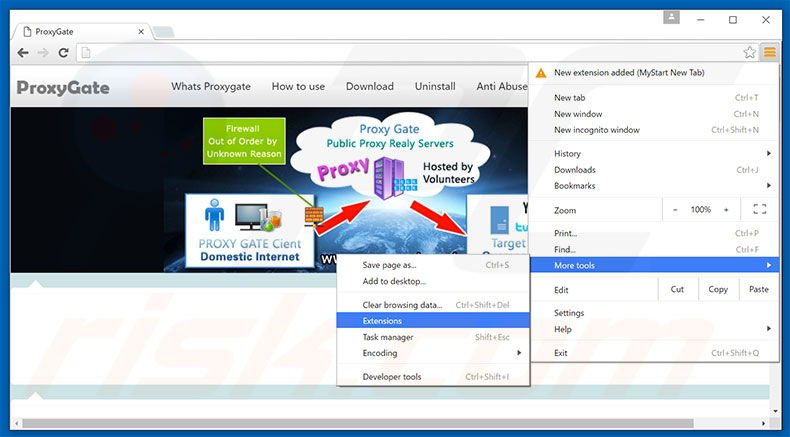Open a new tab with the tab-strip button

click(x=164, y=32)
